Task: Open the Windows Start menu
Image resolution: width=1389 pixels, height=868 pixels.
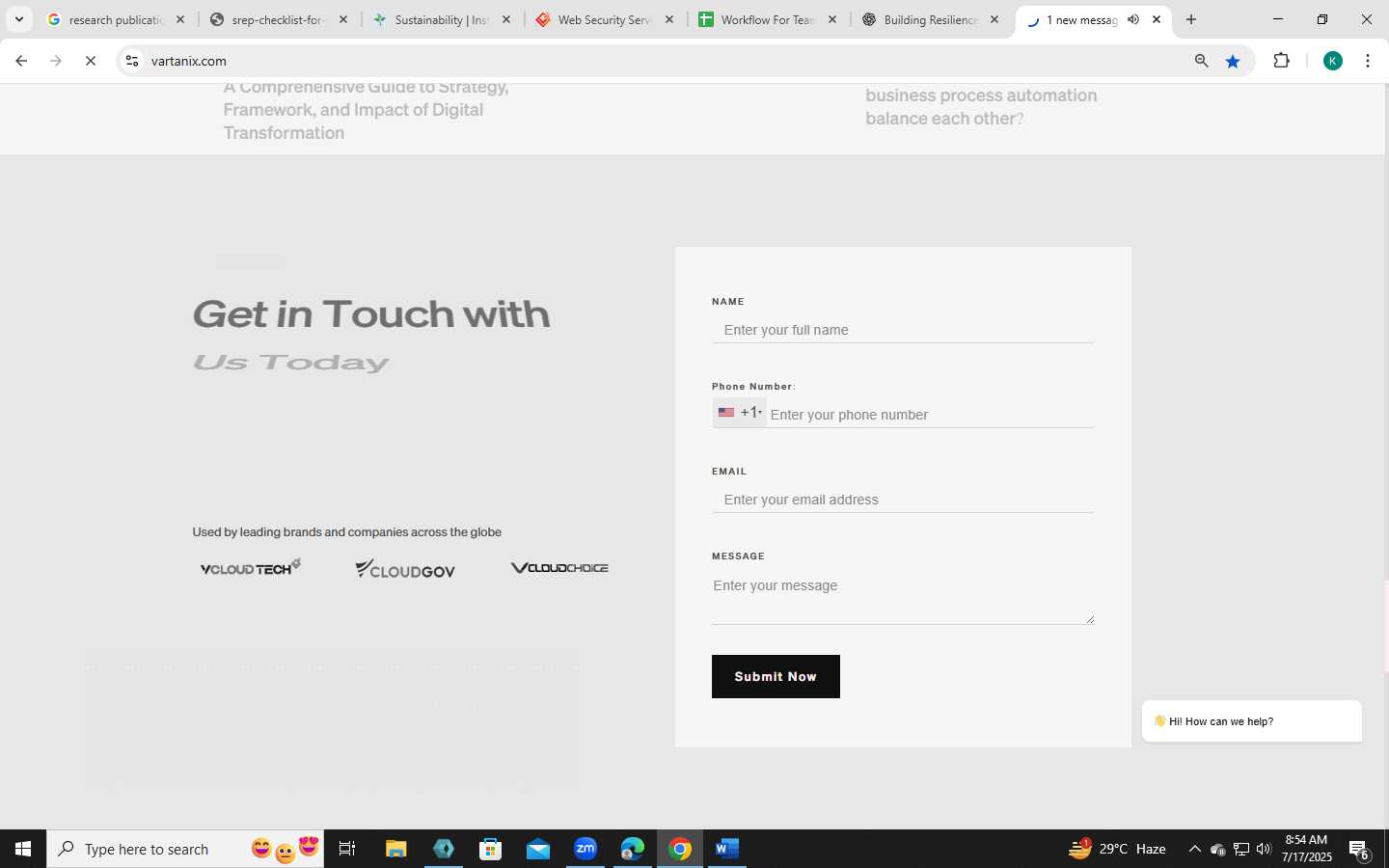Action: 23,849
